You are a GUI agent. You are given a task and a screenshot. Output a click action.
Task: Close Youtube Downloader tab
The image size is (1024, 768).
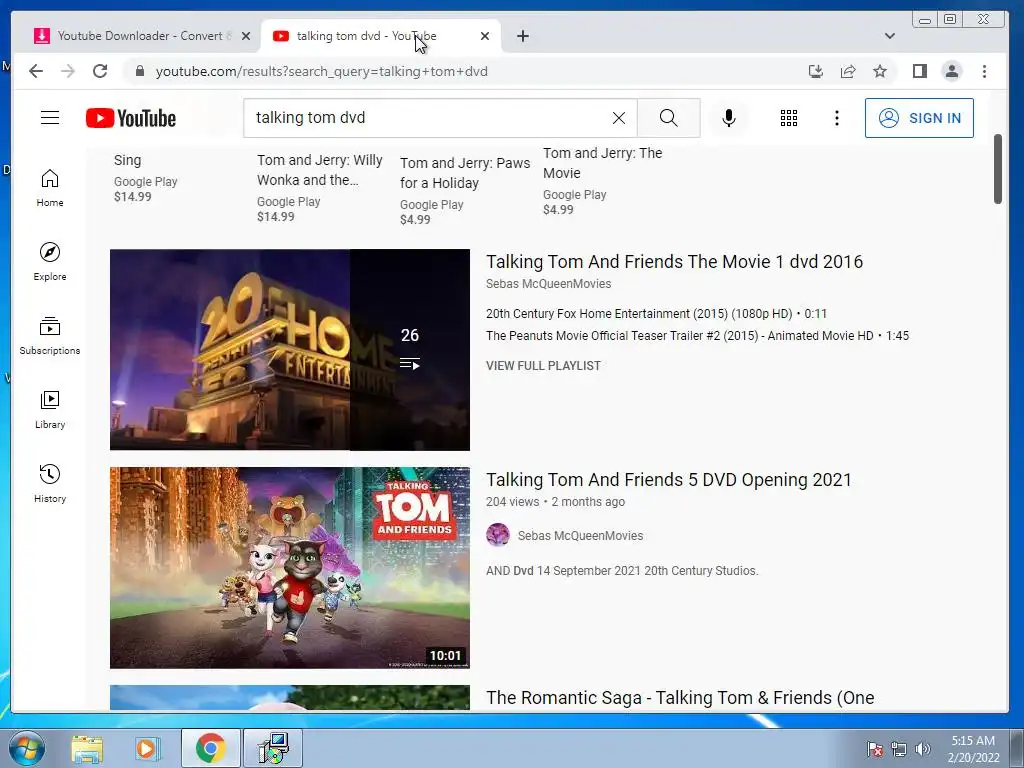[x=246, y=36]
